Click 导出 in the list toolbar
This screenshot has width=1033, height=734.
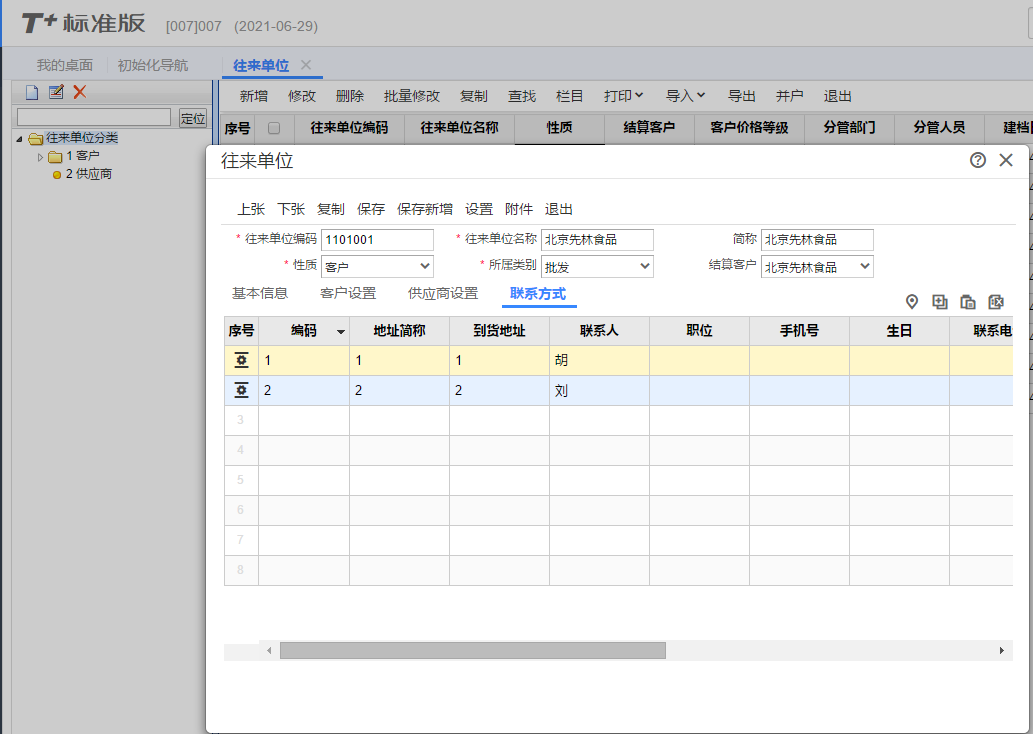(x=741, y=96)
